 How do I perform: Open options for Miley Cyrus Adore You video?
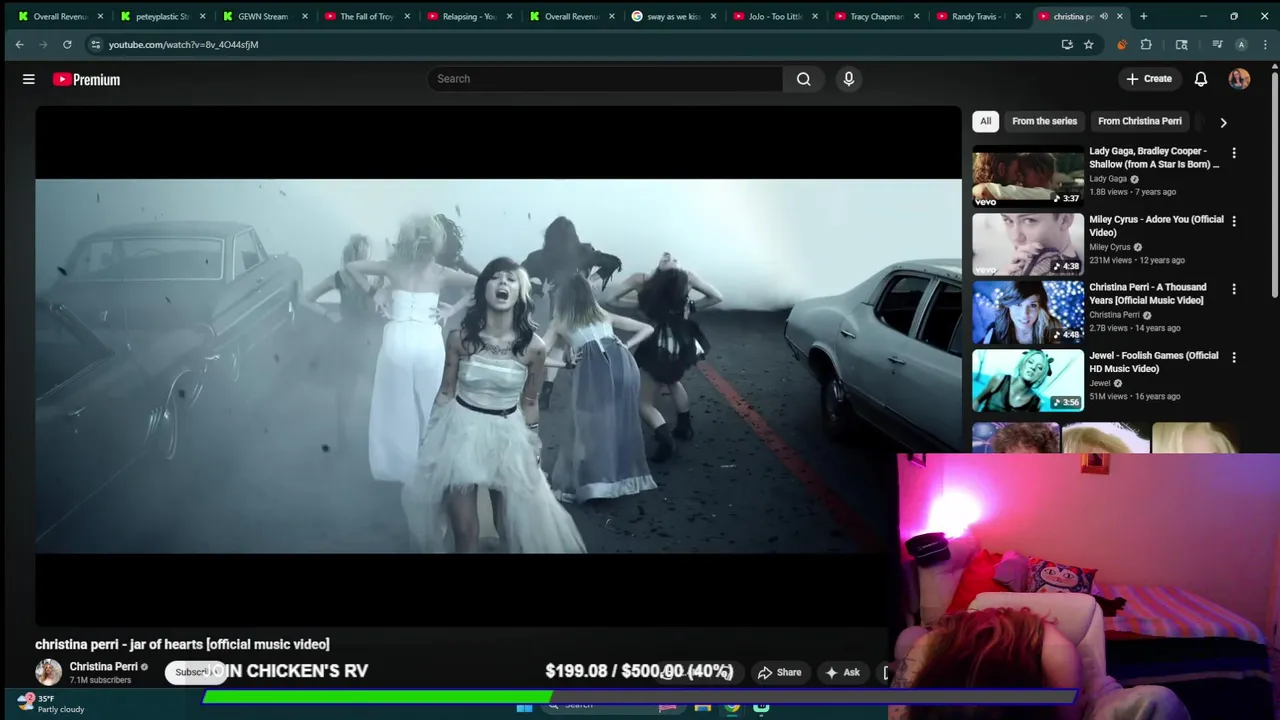click(1234, 221)
